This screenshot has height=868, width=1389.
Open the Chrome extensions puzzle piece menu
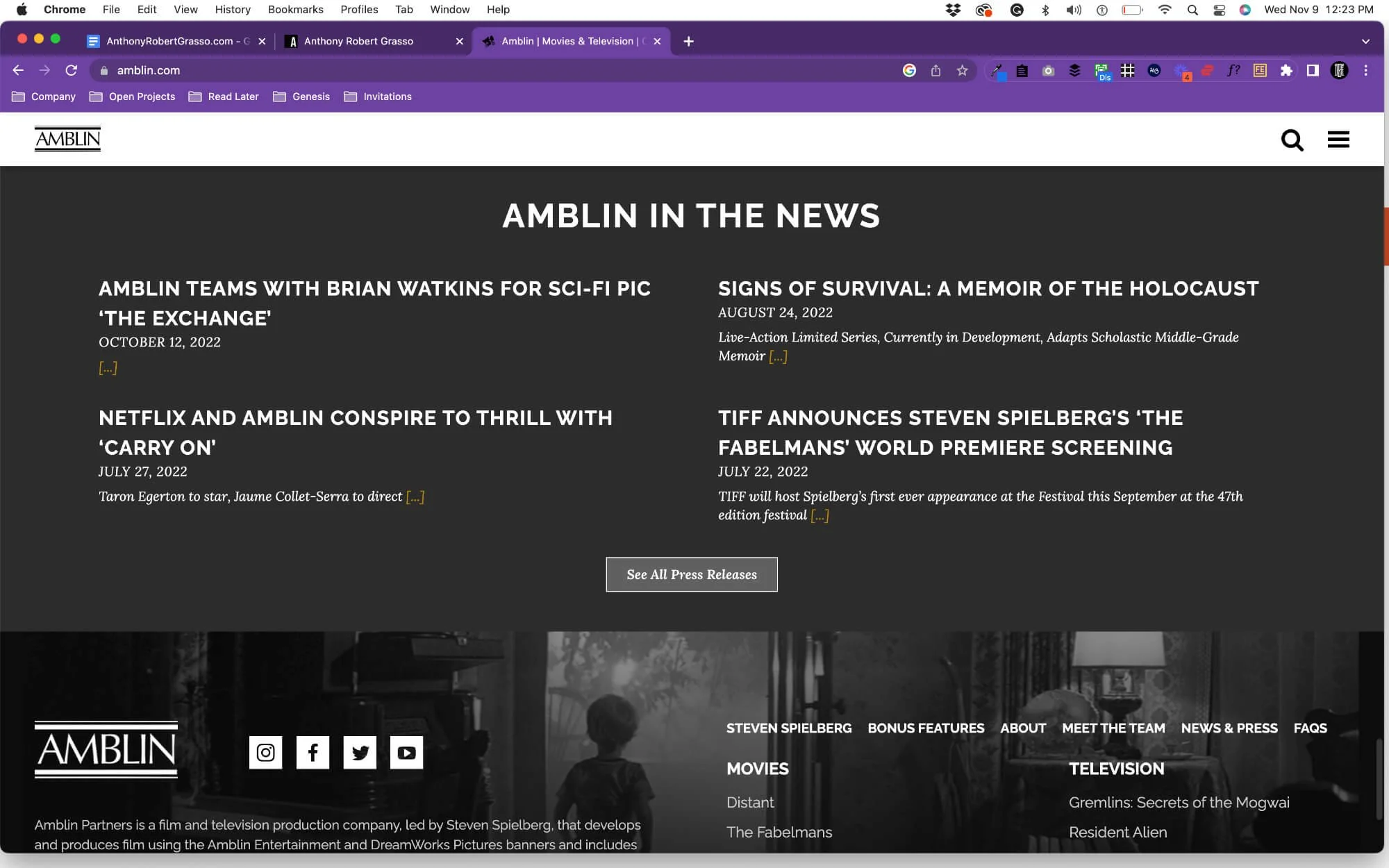[x=1286, y=70]
